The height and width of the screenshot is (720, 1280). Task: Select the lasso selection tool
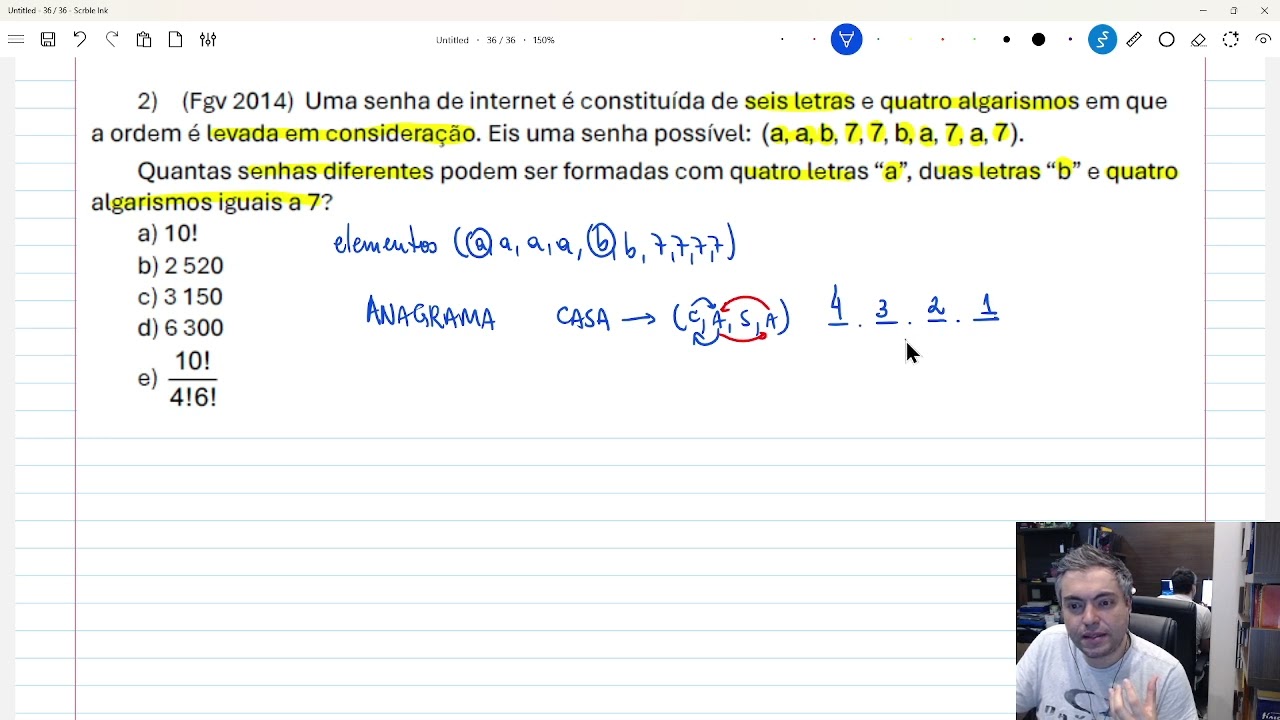(x=1230, y=40)
